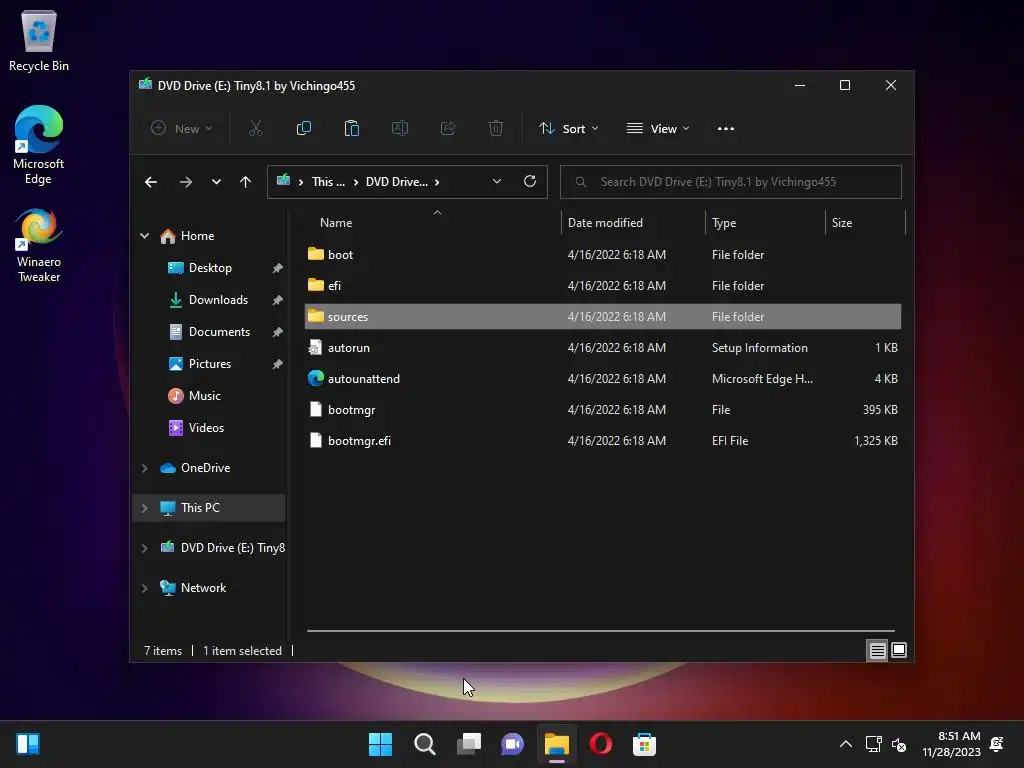Click the Share icon in toolbar
Viewport: 1024px width, 768px height.
click(448, 129)
